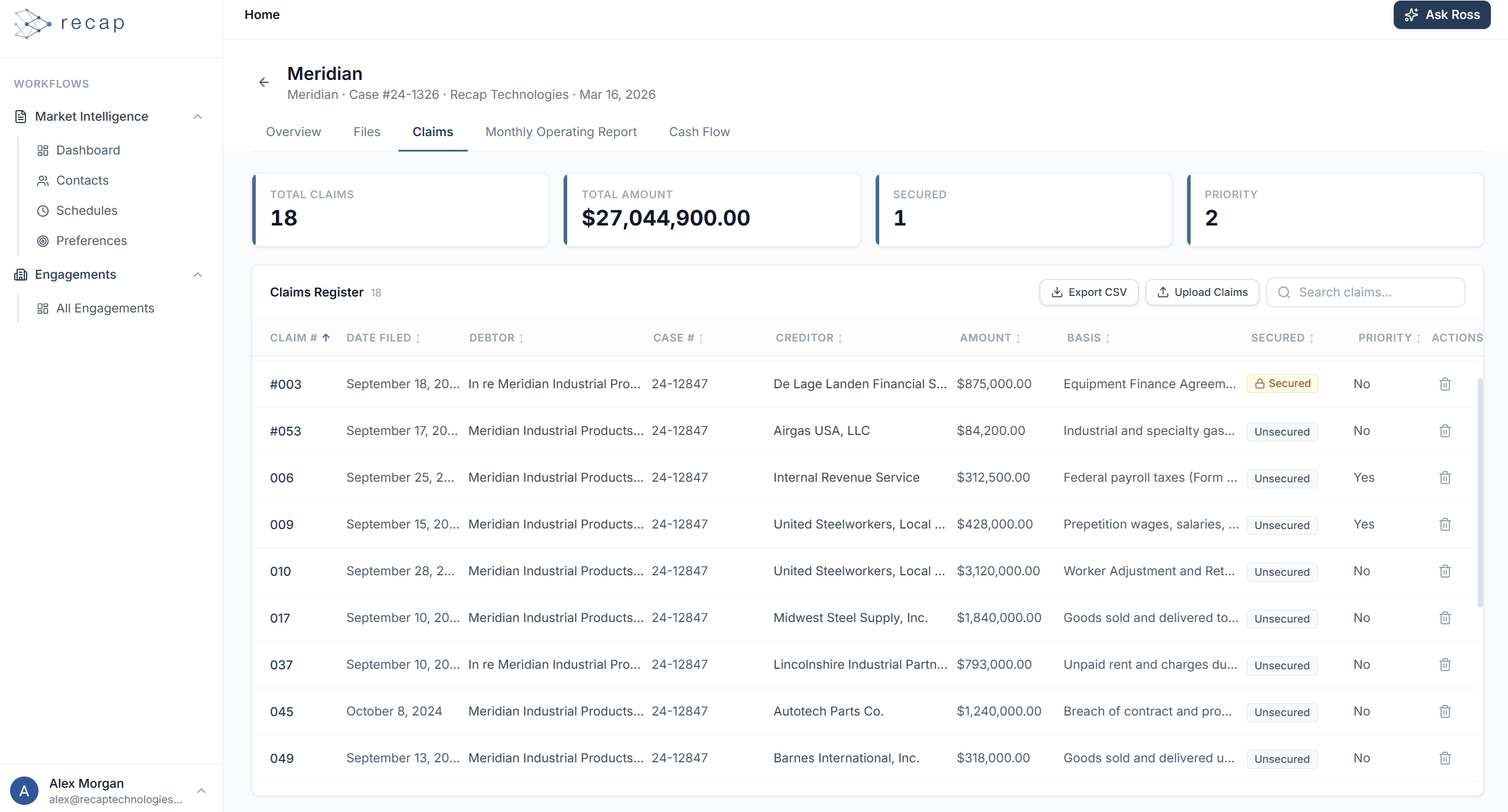Click the Schedules clock icon
Viewport: 1508px width, 812px height.
tap(42, 210)
